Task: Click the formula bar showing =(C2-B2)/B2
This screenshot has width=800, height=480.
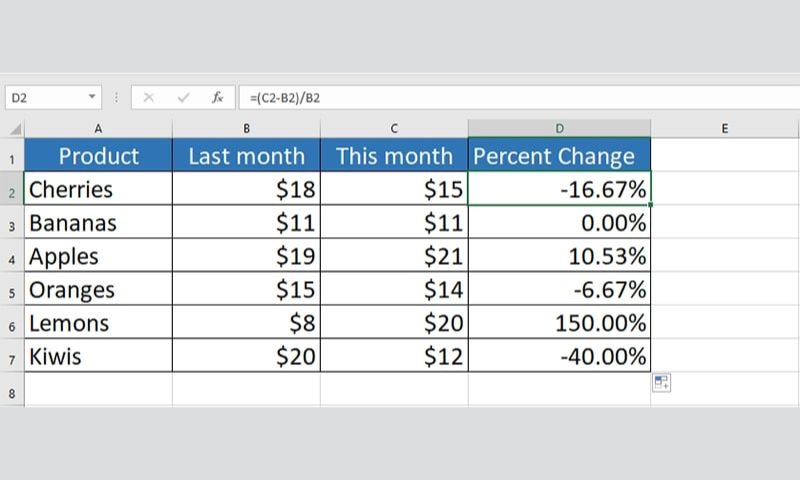Action: [519, 97]
